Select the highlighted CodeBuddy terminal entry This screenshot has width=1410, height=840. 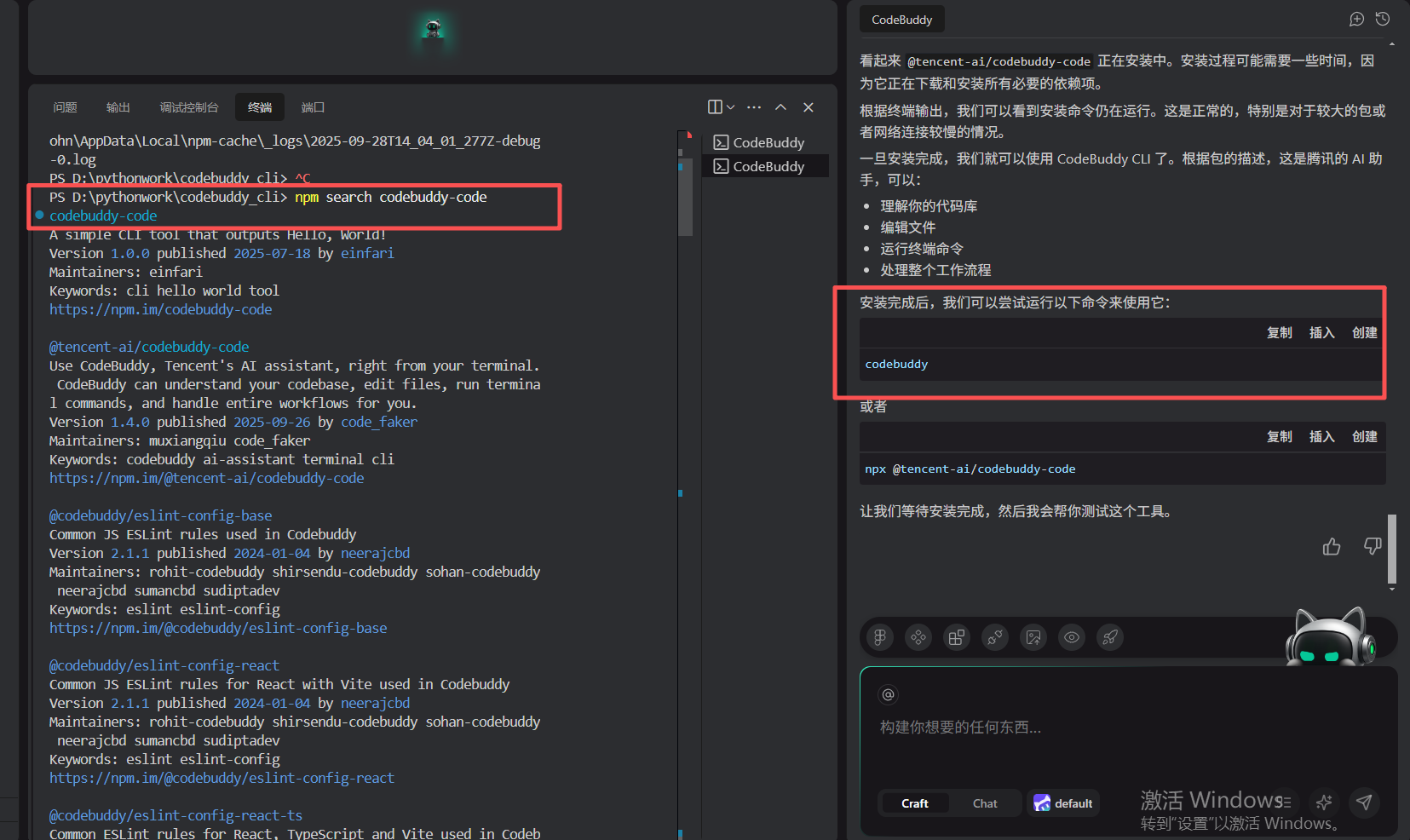coord(765,166)
